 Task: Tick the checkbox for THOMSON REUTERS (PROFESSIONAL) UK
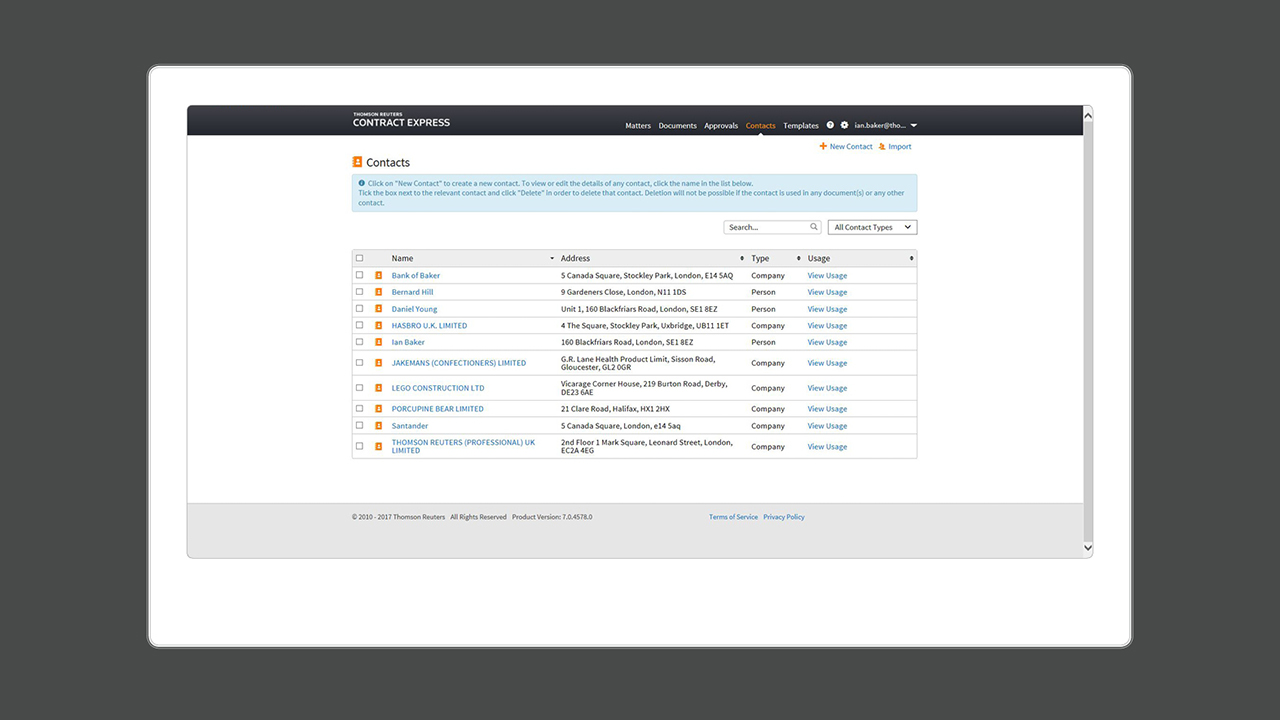[x=360, y=446]
